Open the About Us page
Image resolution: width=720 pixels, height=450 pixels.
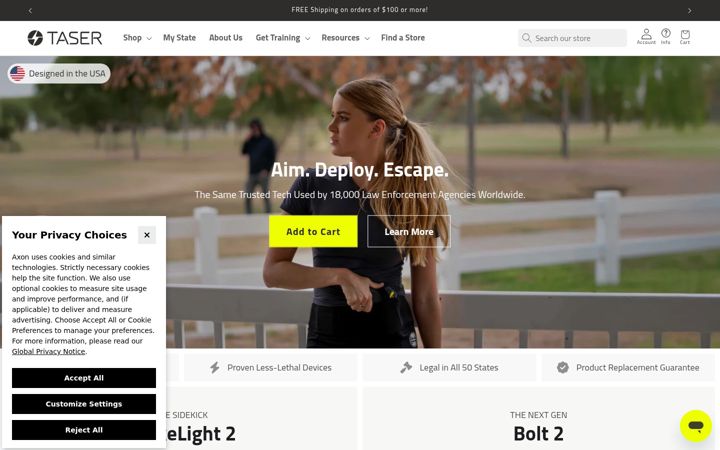pyautogui.click(x=225, y=38)
